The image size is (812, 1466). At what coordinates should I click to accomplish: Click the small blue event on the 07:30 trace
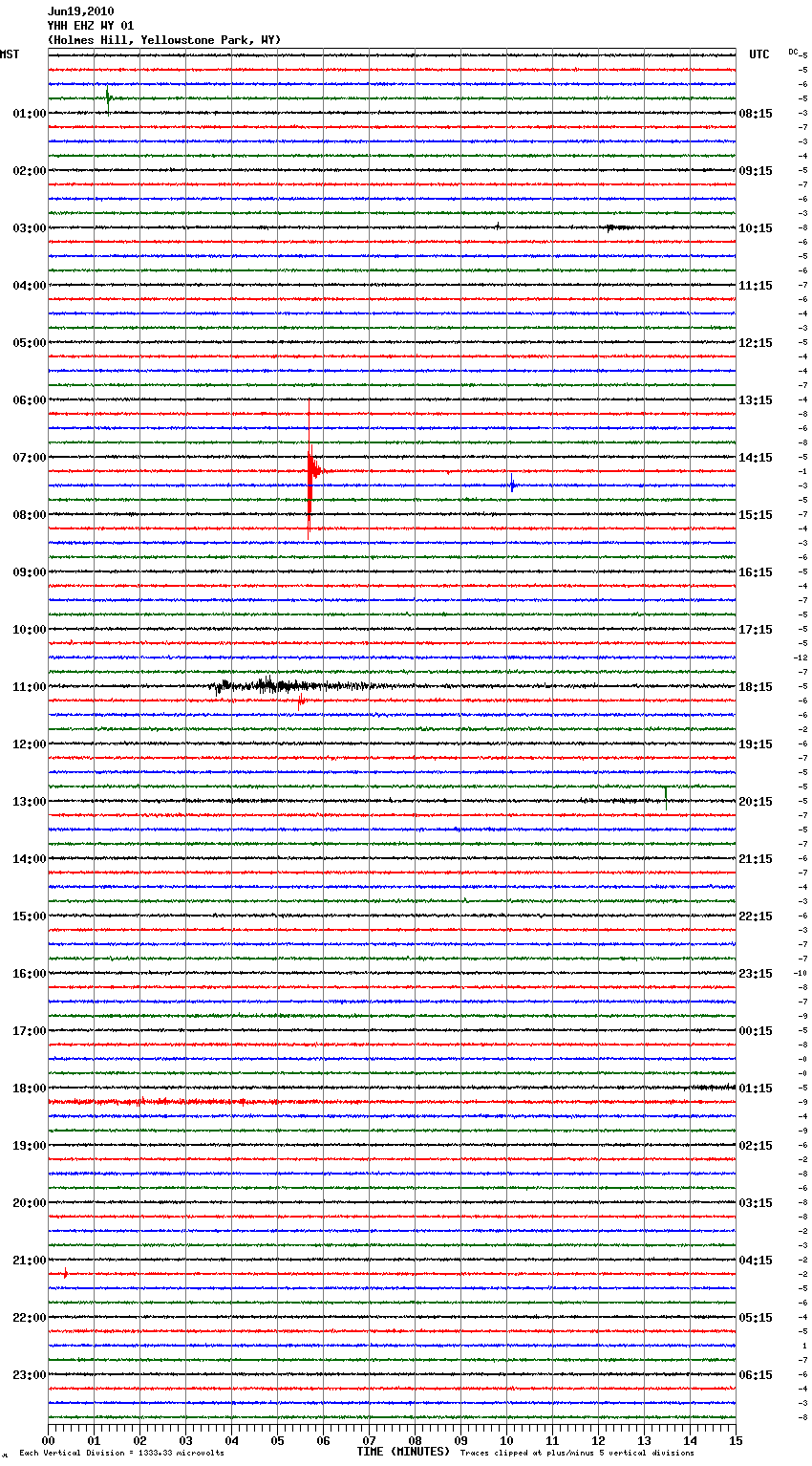513,485
